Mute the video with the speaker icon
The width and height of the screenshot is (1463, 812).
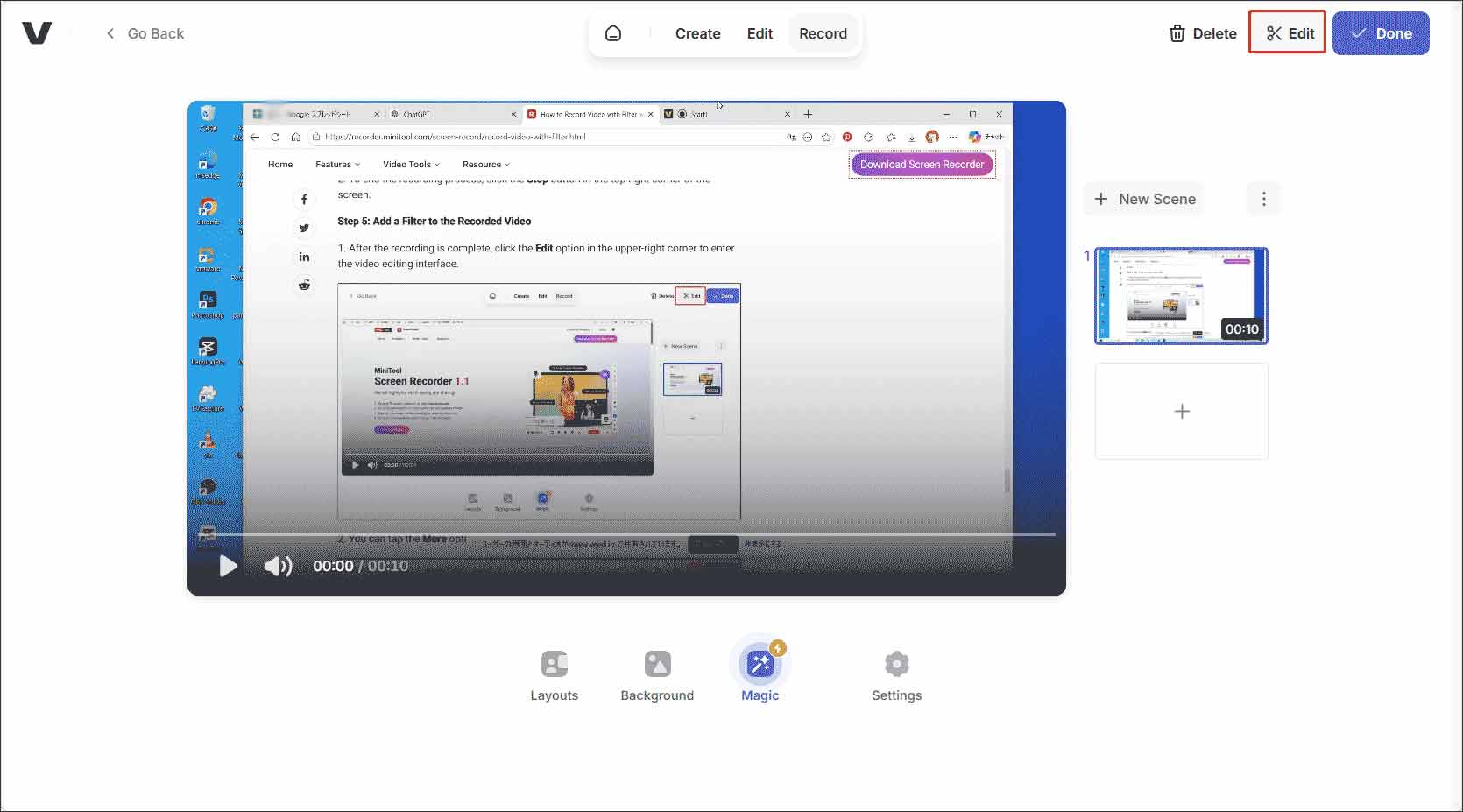(278, 566)
